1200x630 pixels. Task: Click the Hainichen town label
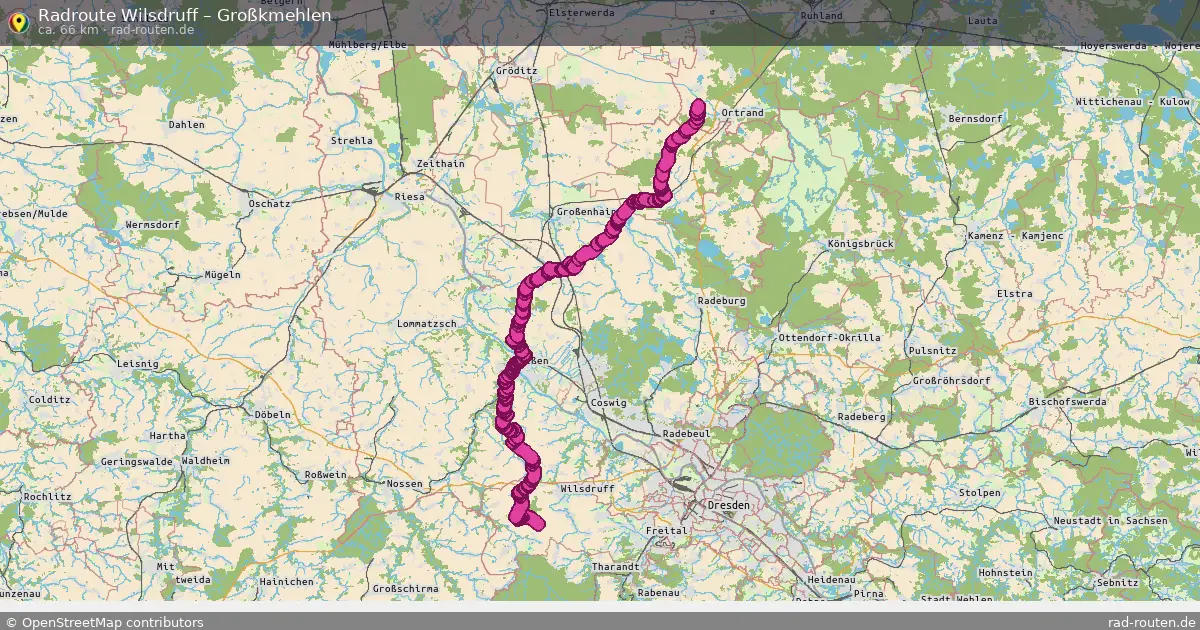(x=286, y=581)
